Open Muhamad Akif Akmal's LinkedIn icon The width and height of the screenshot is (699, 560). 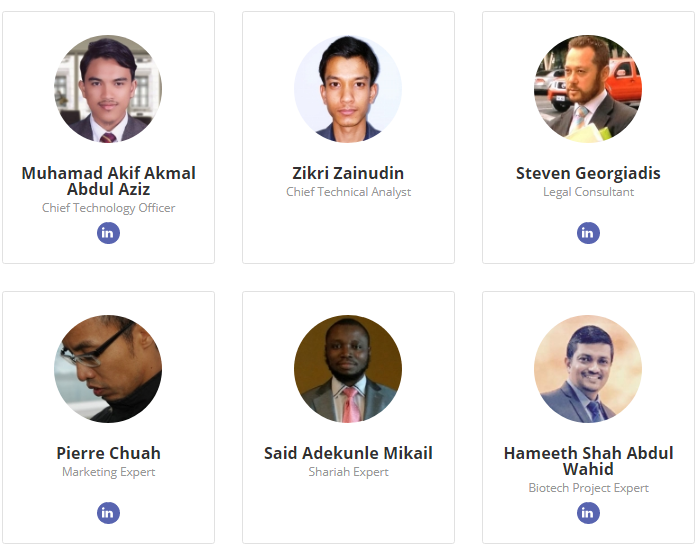pyautogui.click(x=108, y=233)
